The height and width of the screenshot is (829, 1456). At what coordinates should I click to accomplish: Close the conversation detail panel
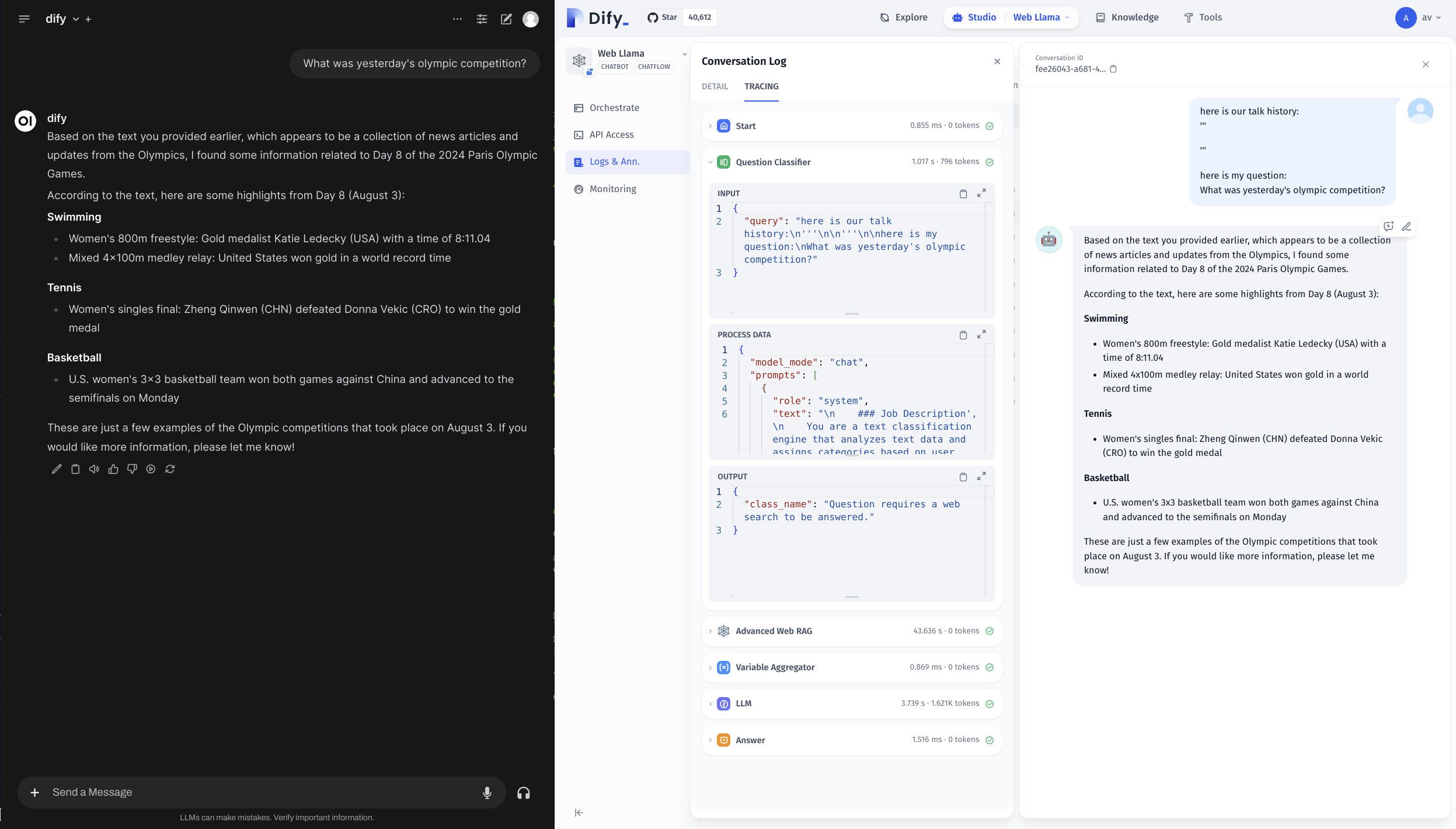point(1426,64)
